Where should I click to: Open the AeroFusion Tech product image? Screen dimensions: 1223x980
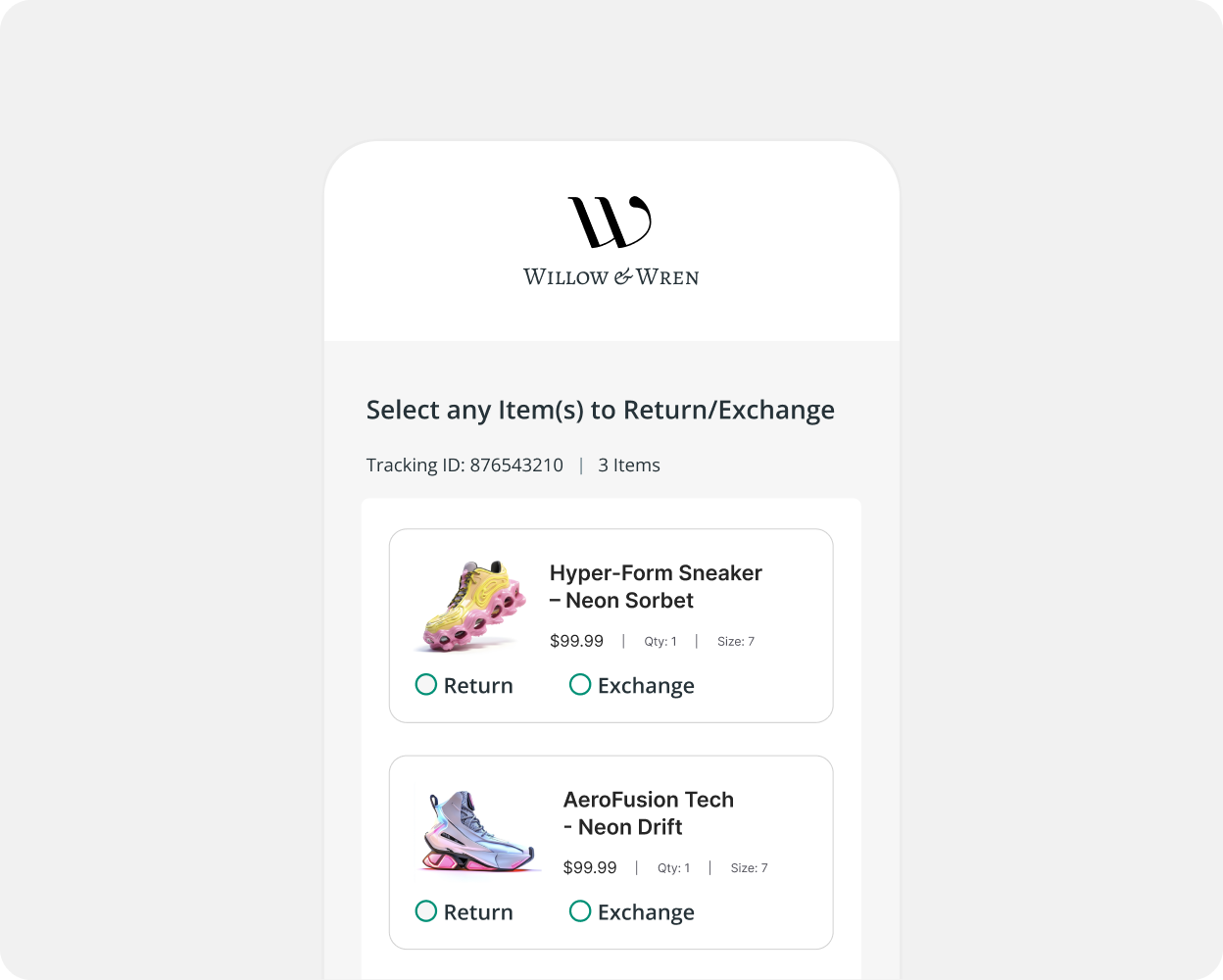(479, 832)
